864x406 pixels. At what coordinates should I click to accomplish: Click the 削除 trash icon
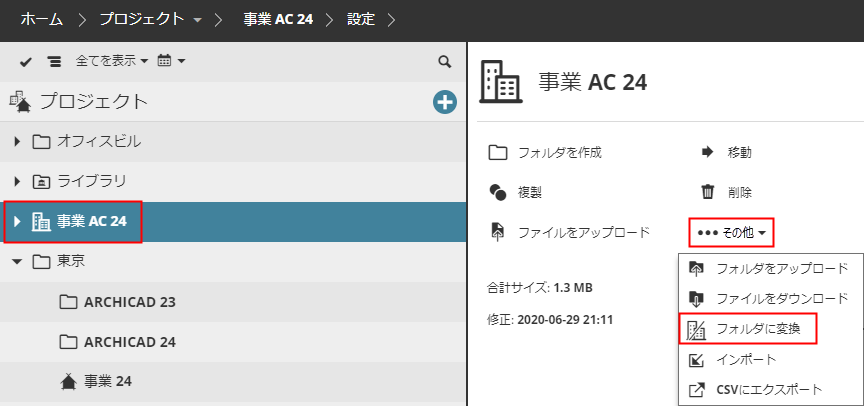(x=708, y=192)
